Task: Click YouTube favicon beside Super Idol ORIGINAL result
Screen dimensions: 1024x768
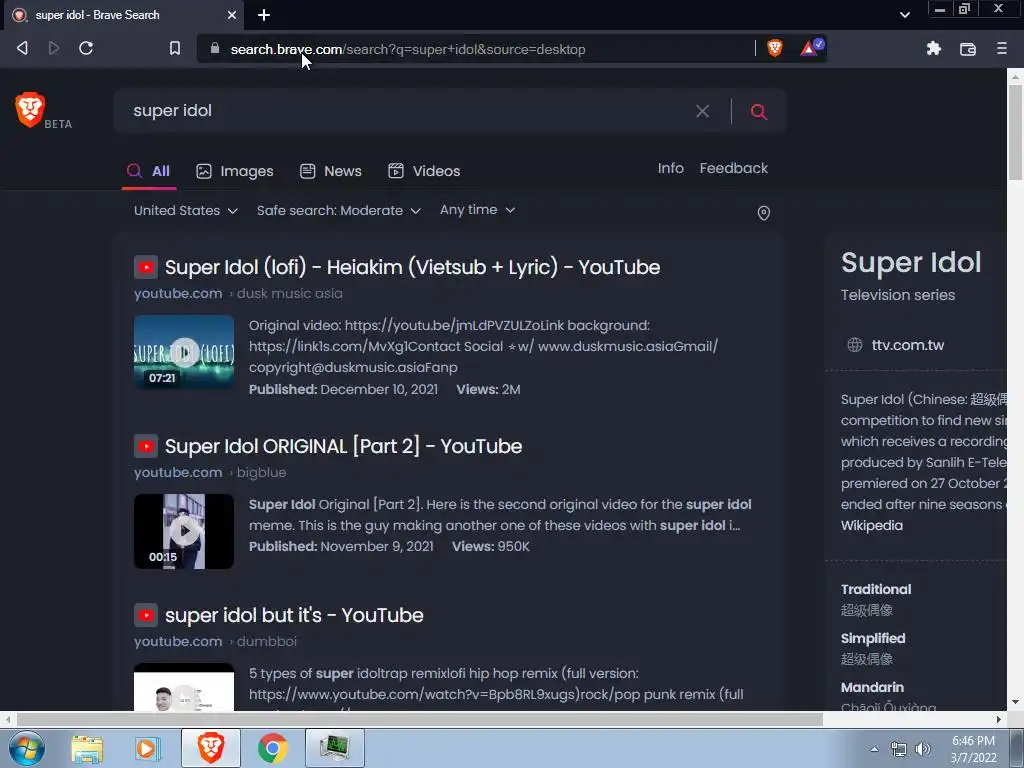Action: click(146, 446)
